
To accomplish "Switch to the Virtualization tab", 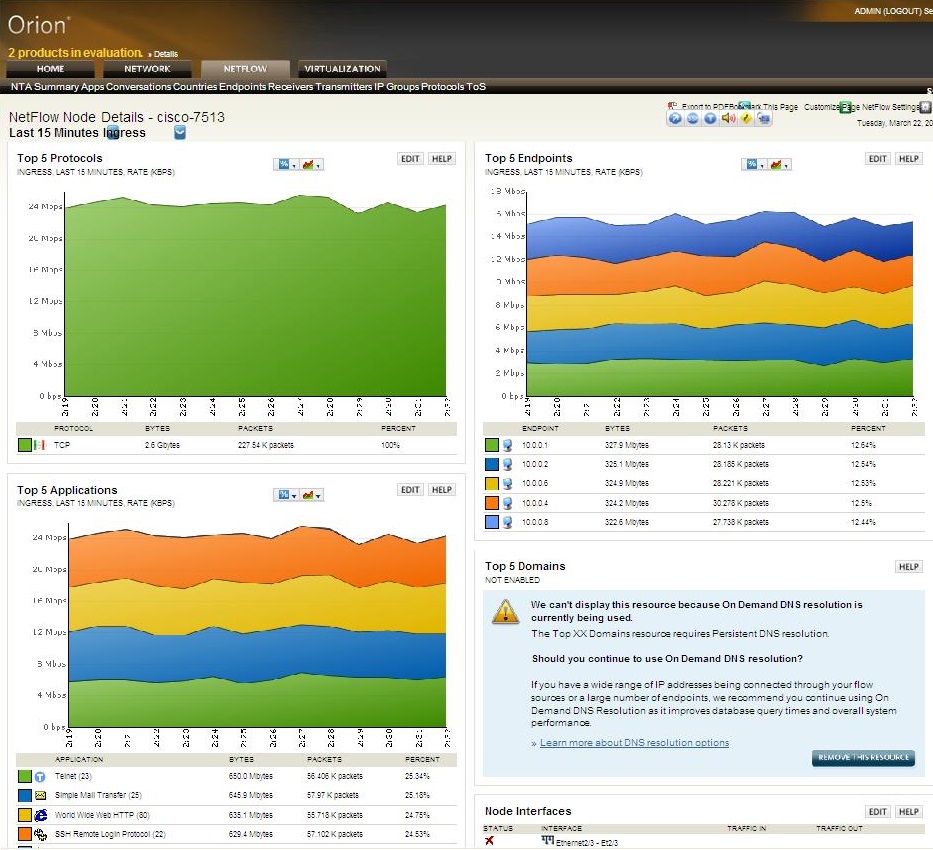I will pos(342,69).
